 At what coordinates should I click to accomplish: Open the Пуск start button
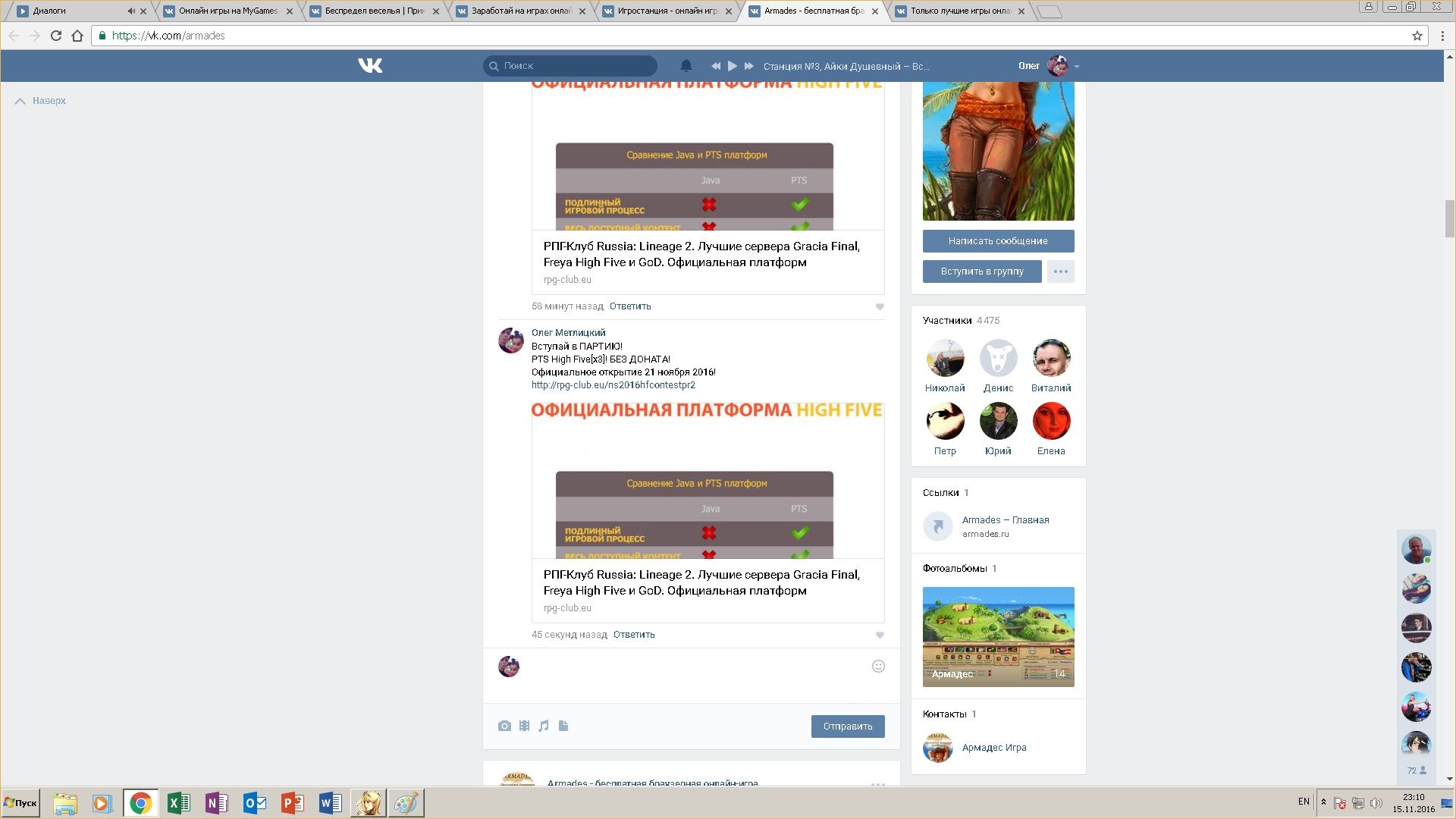pos(20,803)
